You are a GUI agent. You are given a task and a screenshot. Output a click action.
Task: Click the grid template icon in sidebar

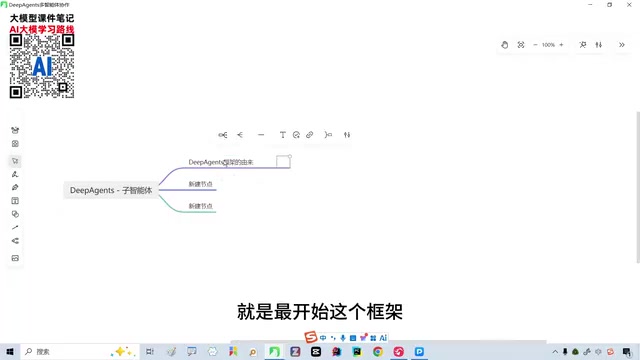(x=15, y=144)
